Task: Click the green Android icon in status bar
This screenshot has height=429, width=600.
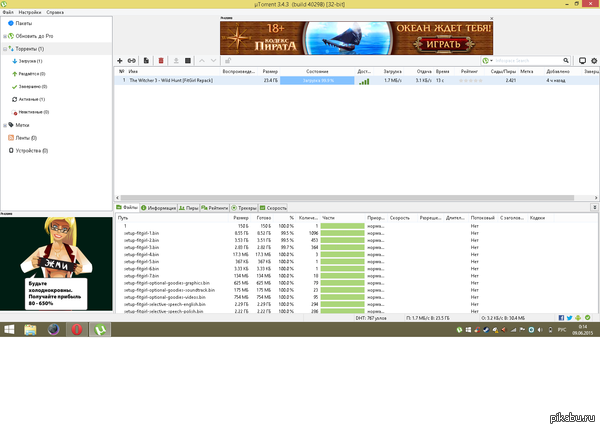Action: [x=578, y=318]
